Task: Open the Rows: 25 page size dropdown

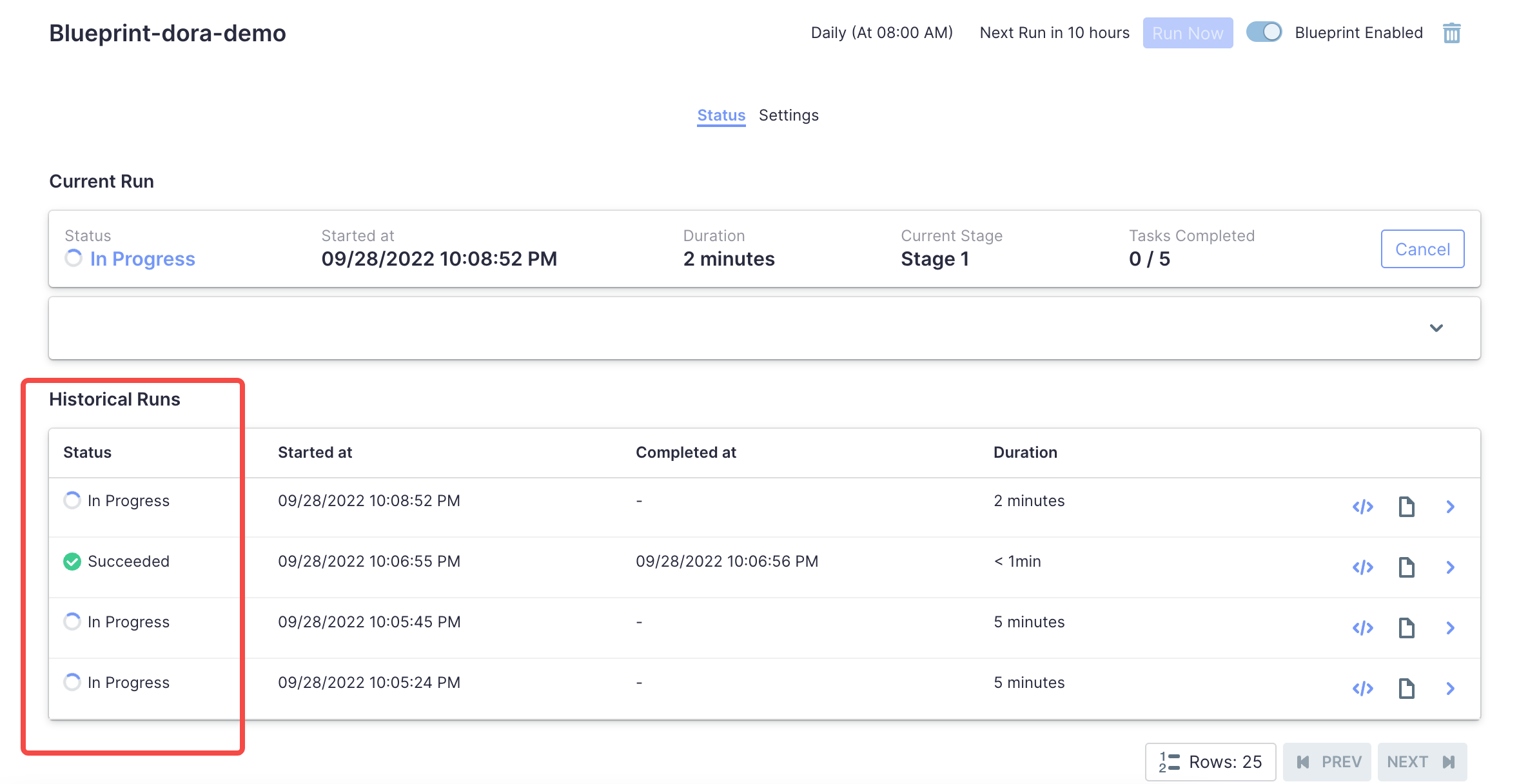Action: tap(1210, 762)
